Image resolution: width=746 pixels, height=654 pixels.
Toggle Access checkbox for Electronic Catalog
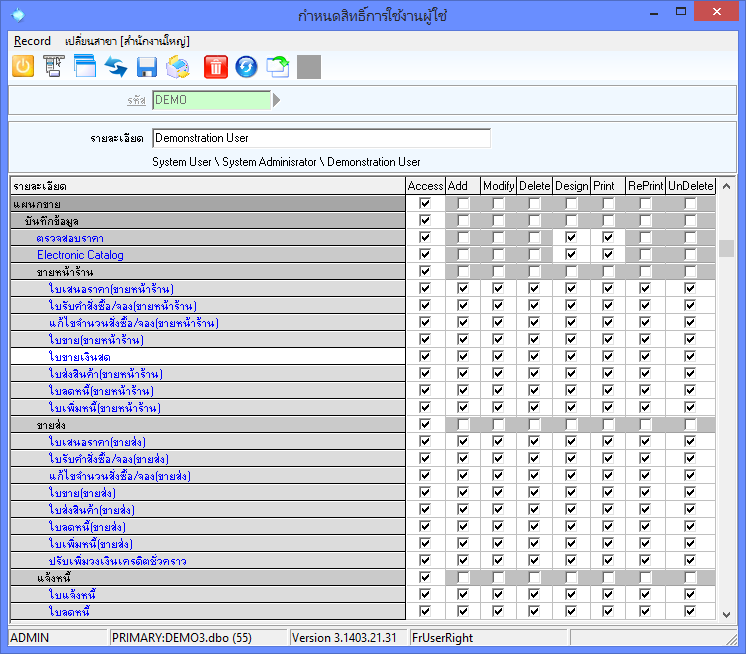pos(426,255)
